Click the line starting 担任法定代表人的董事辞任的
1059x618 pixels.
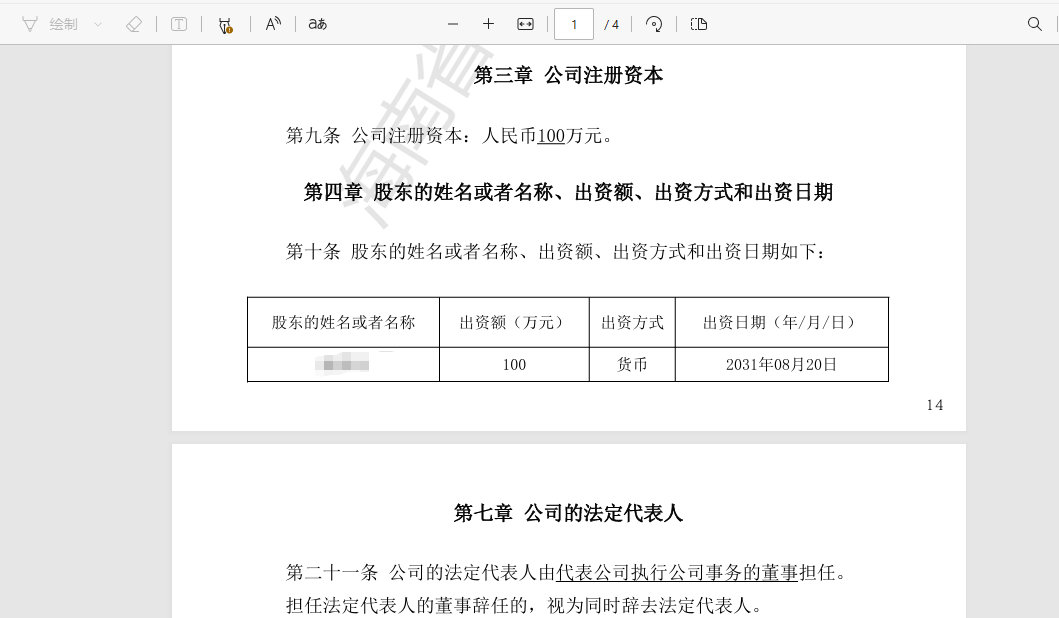[x=525, y=605]
